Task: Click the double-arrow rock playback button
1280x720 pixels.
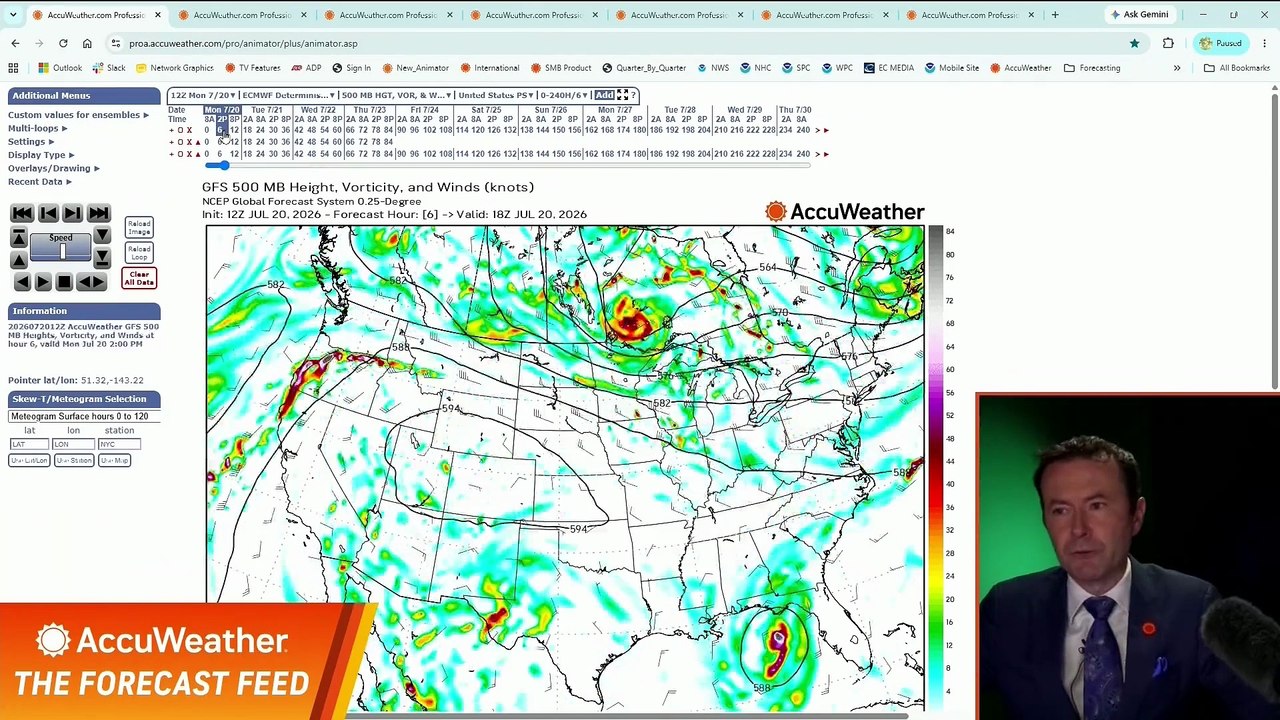Action: click(x=91, y=283)
